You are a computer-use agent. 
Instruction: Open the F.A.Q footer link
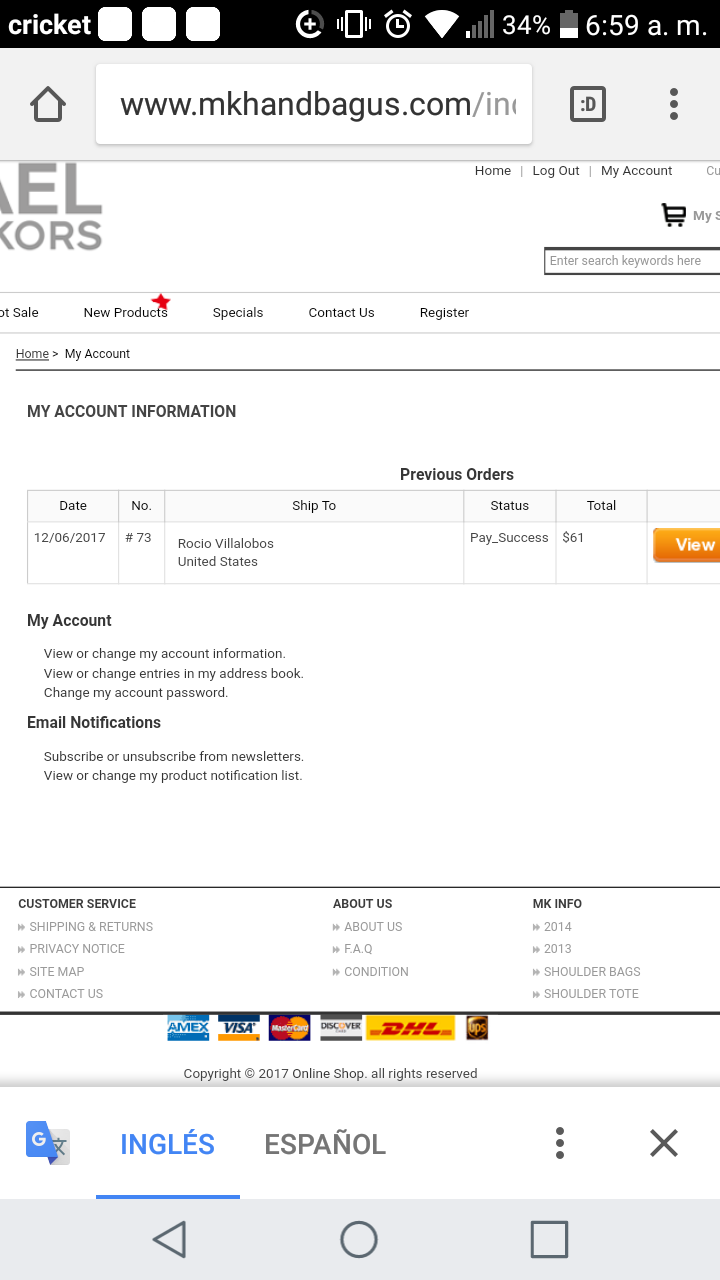(x=358, y=949)
